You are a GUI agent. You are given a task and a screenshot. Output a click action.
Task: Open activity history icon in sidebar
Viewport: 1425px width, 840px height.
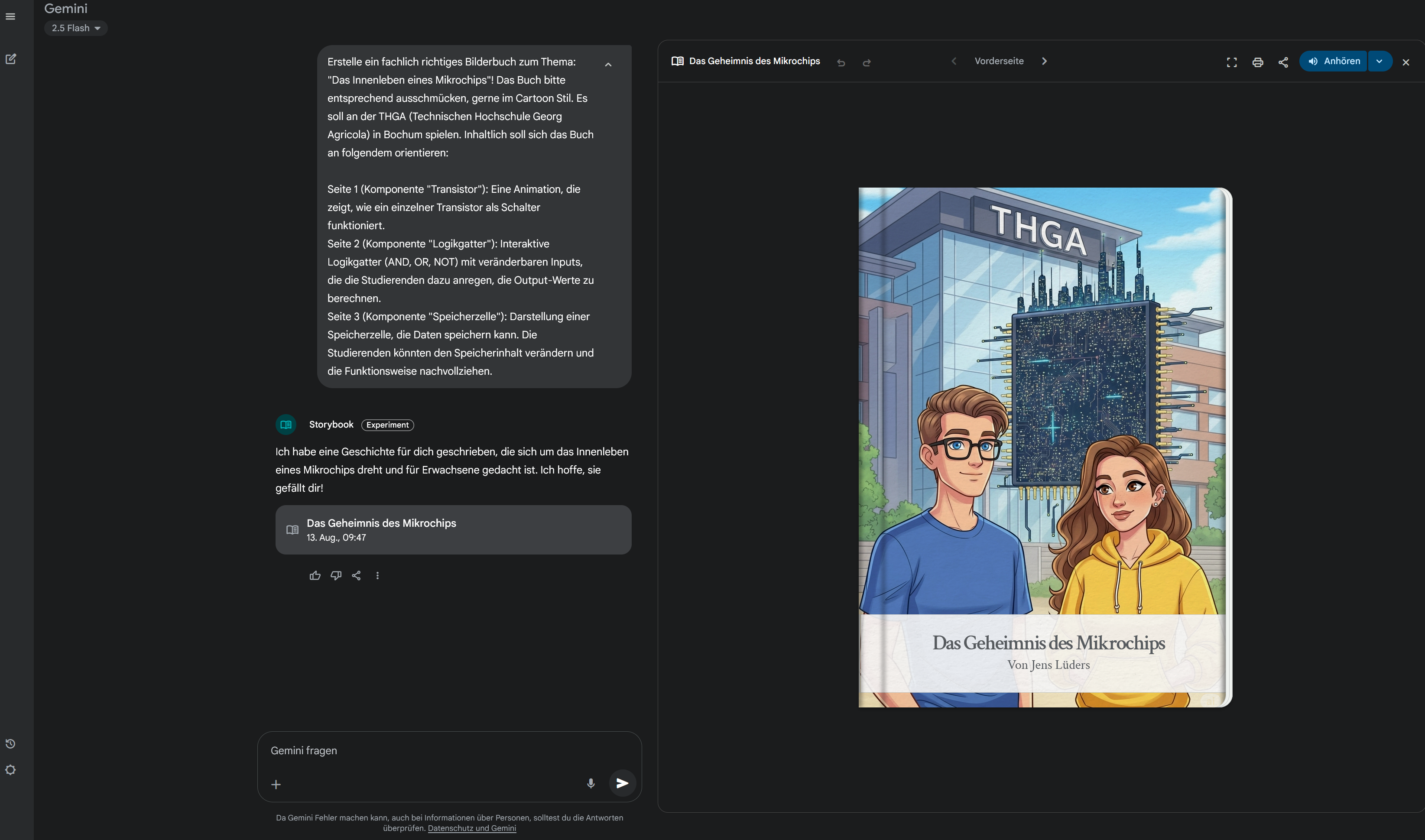10,744
